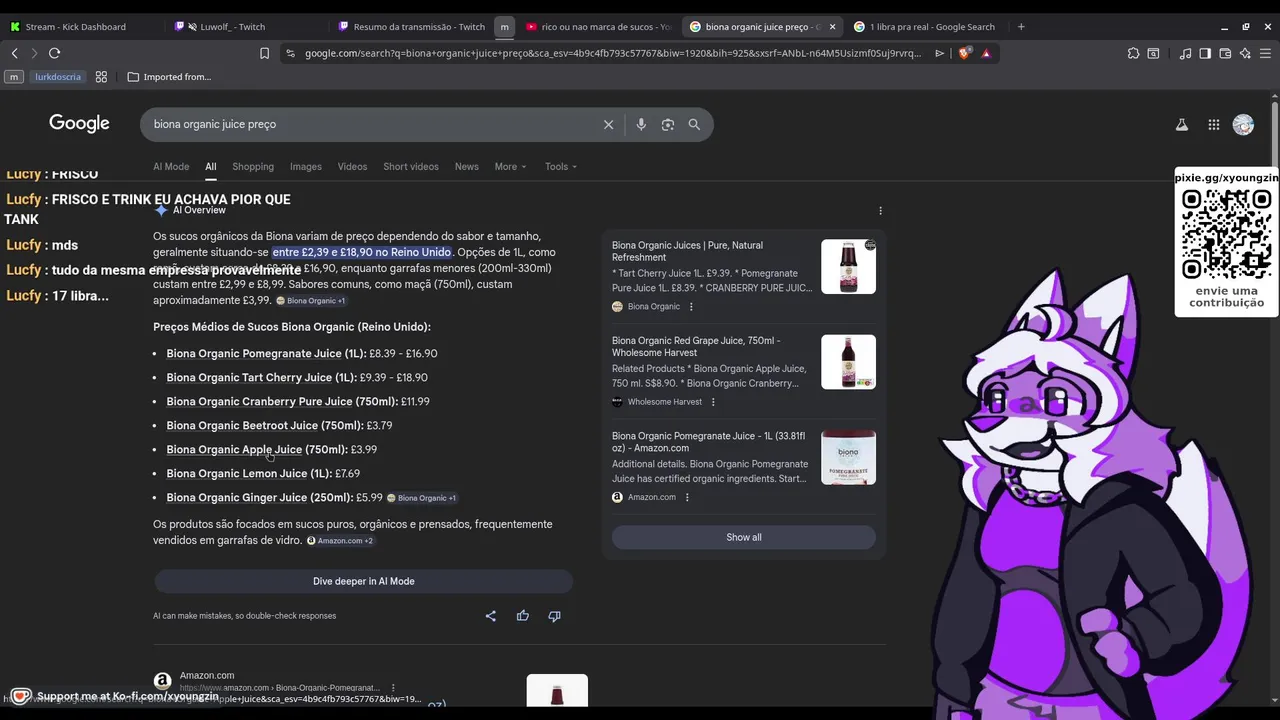Select the News search tab
1280x720 pixels.
coord(467,167)
